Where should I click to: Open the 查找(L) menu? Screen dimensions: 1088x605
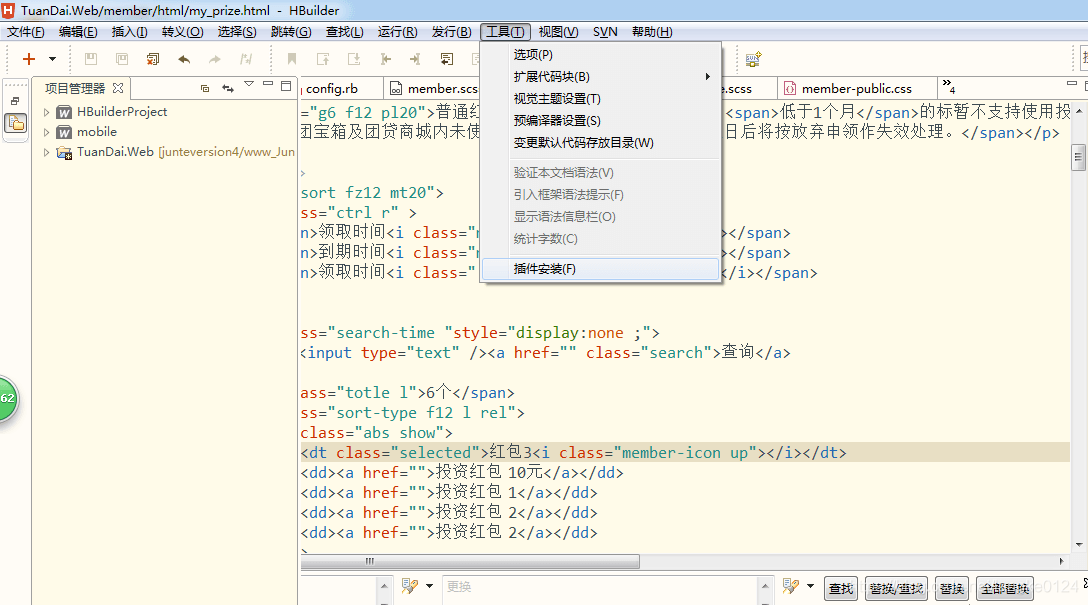(x=344, y=32)
